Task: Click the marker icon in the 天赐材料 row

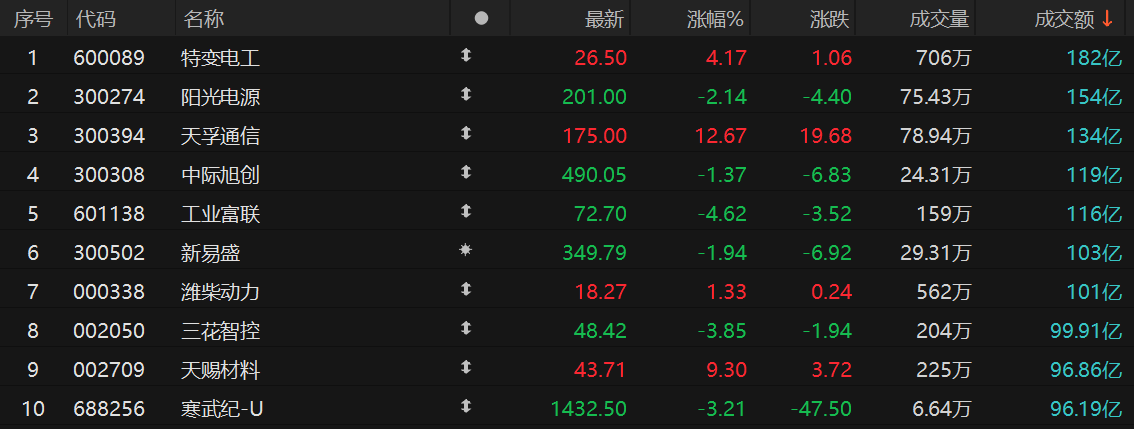Action: (x=465, y=369)
